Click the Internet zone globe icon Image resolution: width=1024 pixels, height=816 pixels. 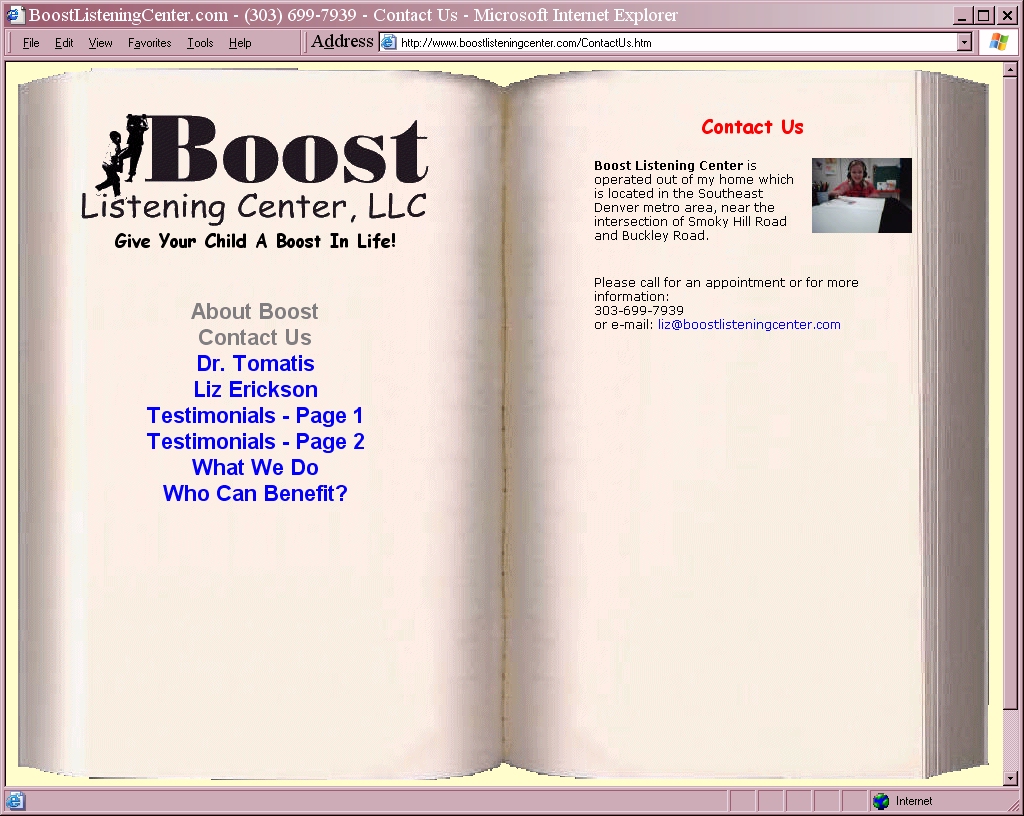[881, 801]
